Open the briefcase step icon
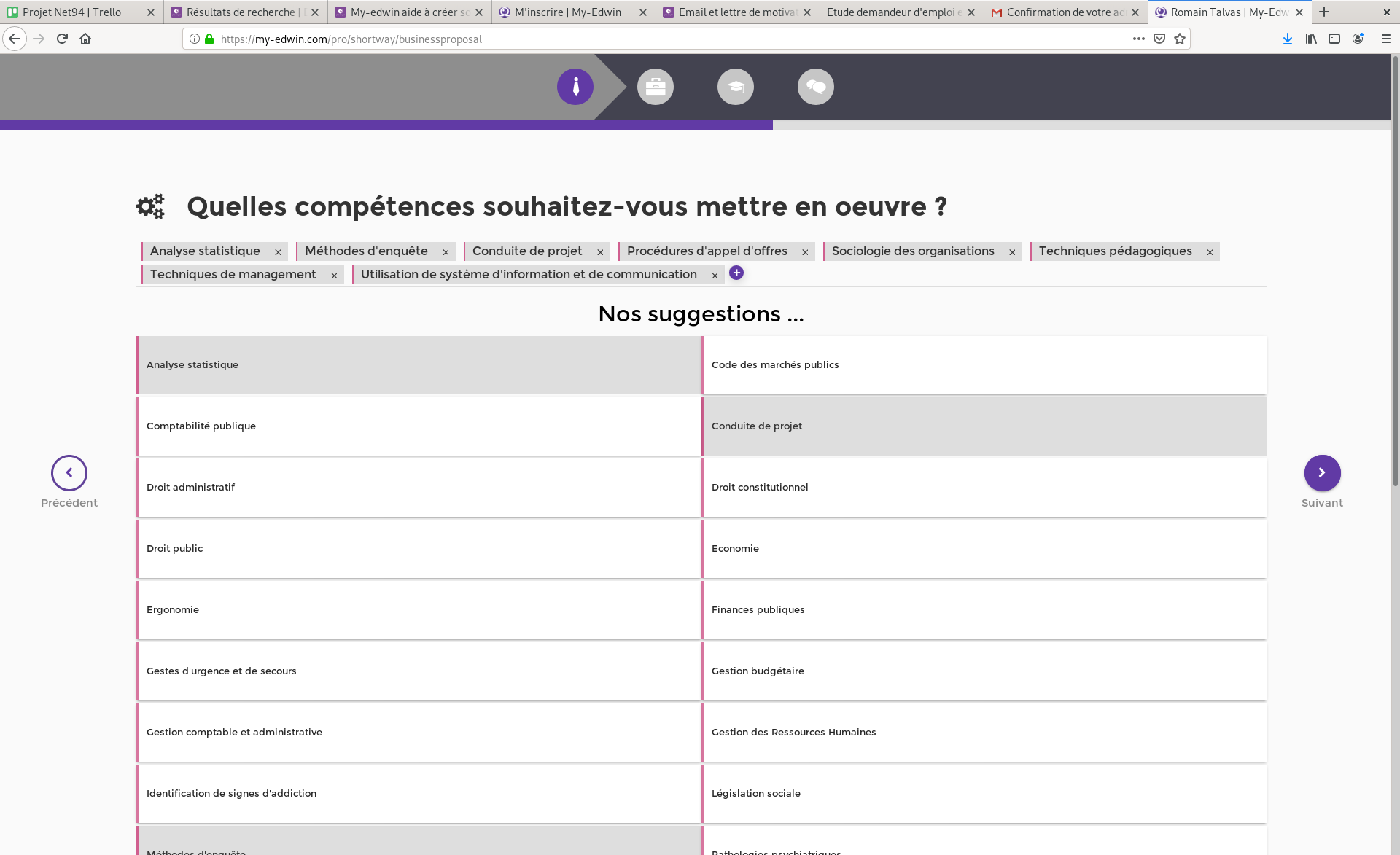 point(655,87)
